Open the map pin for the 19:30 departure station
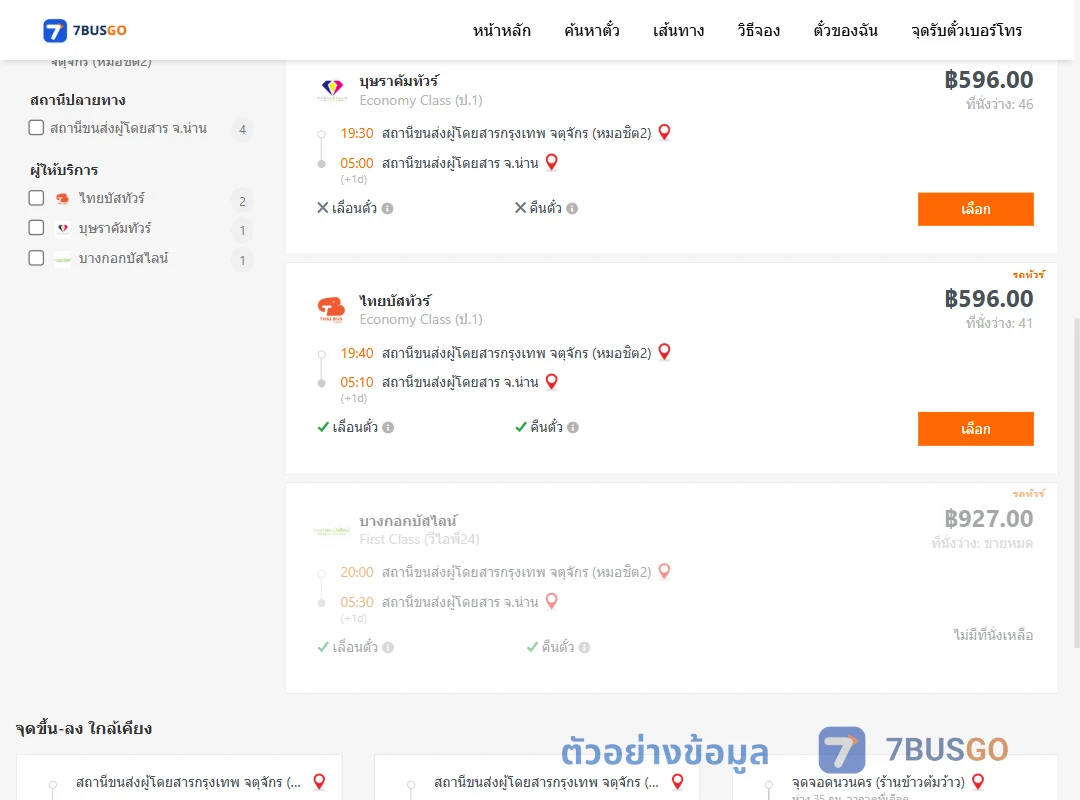 (665, 132)
